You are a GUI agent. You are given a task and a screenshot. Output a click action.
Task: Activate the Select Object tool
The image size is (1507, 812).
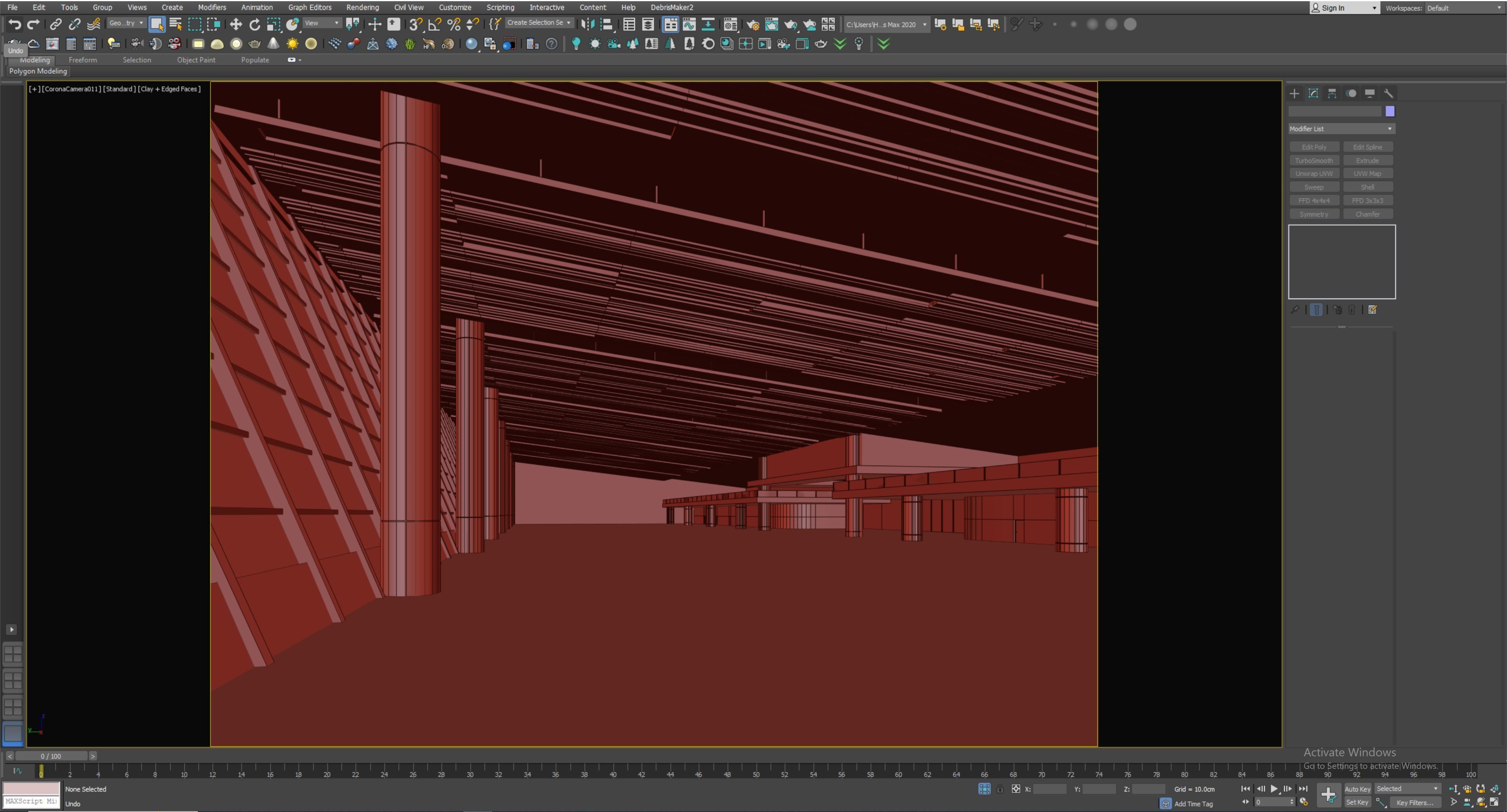pyautogui.click(x=156, y=24)
